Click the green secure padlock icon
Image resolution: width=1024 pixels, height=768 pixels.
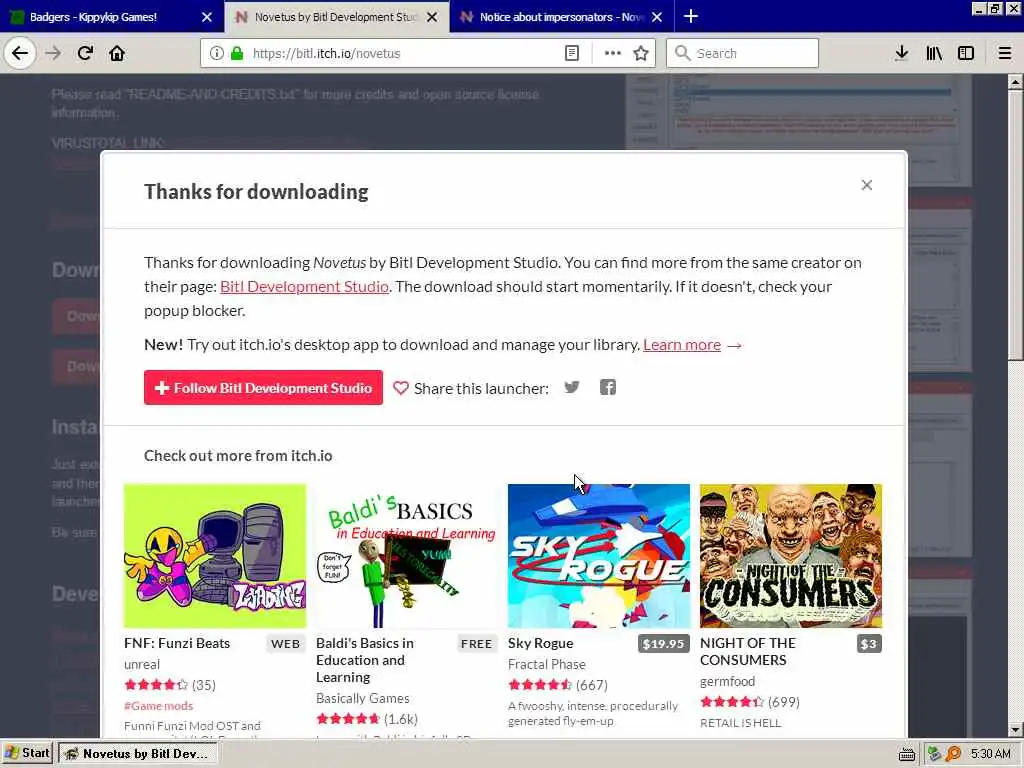click(x=237, y=53)
